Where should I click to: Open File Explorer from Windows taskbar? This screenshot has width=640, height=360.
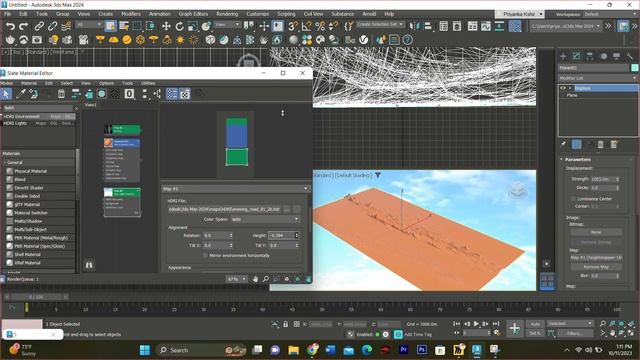click(293, 350)
